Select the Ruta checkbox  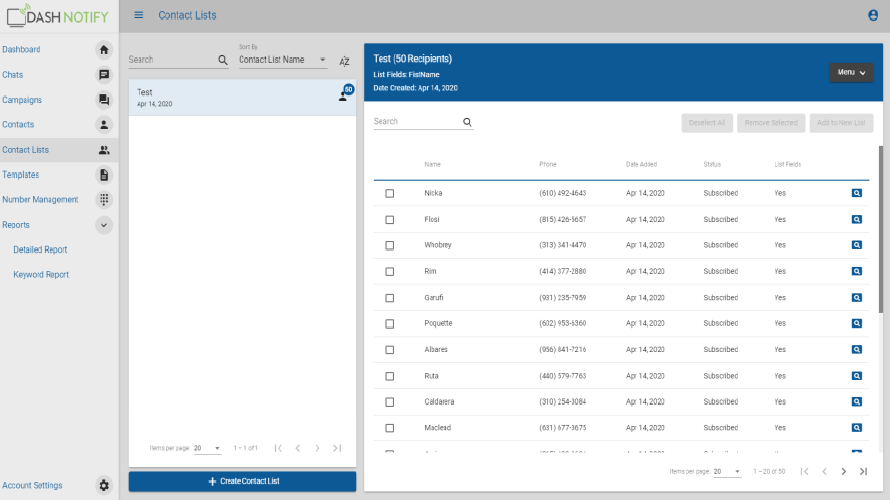pos(389,376)
